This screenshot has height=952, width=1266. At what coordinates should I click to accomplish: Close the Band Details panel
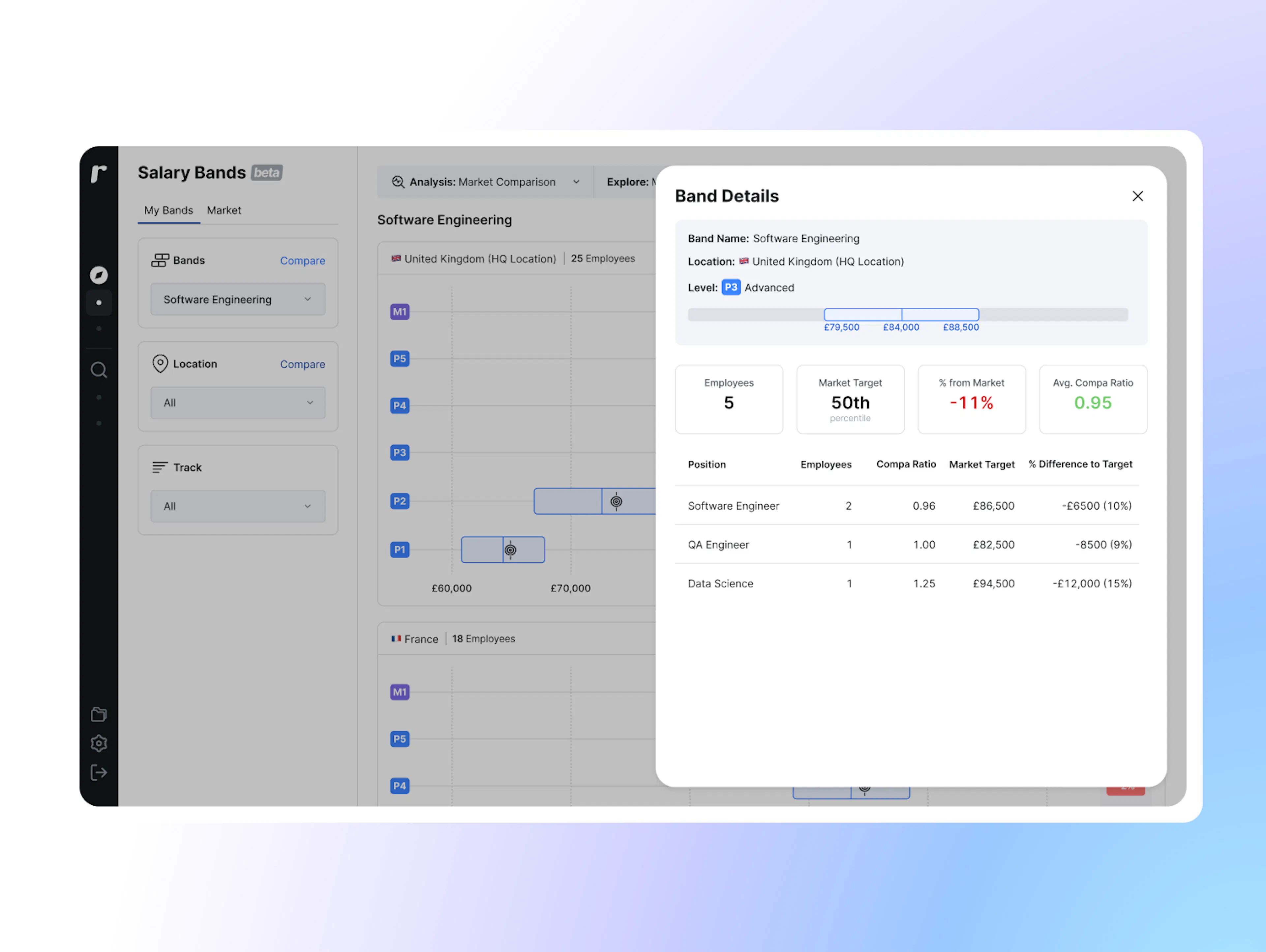pos(1137,196)
